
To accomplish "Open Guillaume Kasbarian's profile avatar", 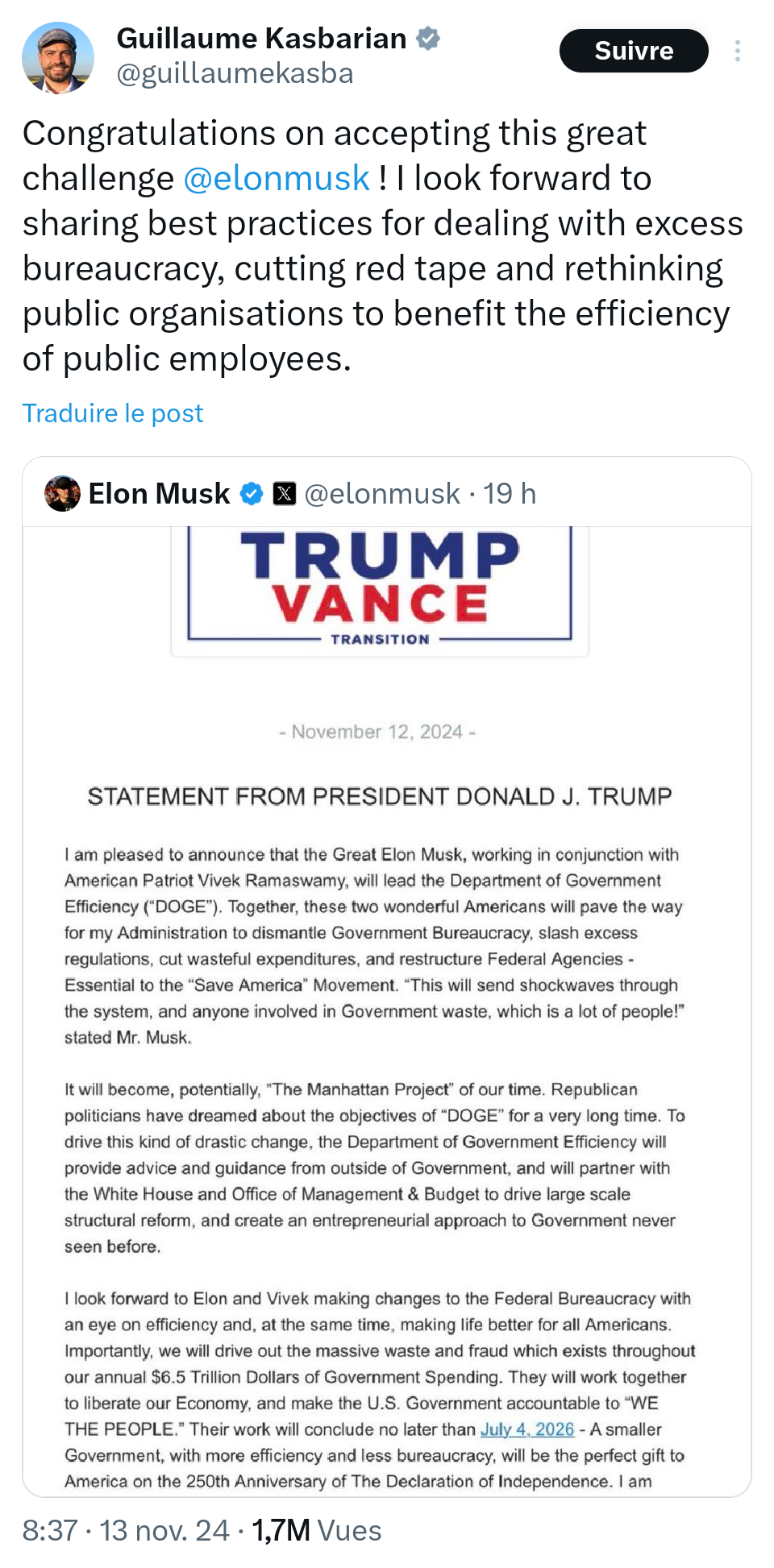I will click(57, 58).
